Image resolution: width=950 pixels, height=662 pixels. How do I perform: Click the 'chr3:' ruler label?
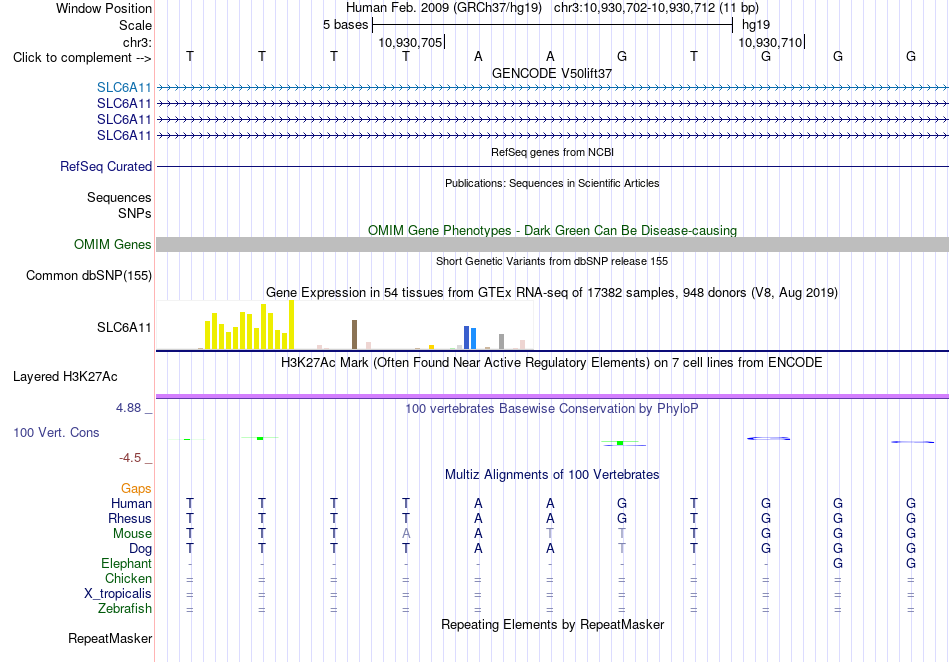point(137,42)
